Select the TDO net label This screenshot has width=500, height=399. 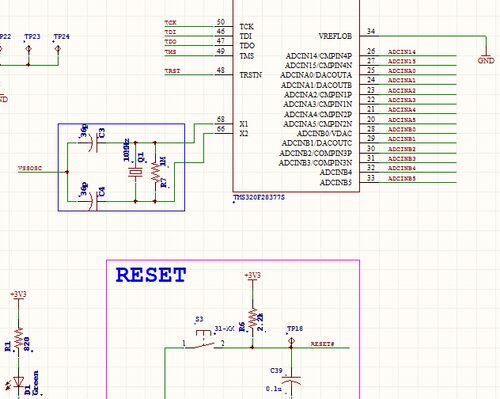click(170, 42)
